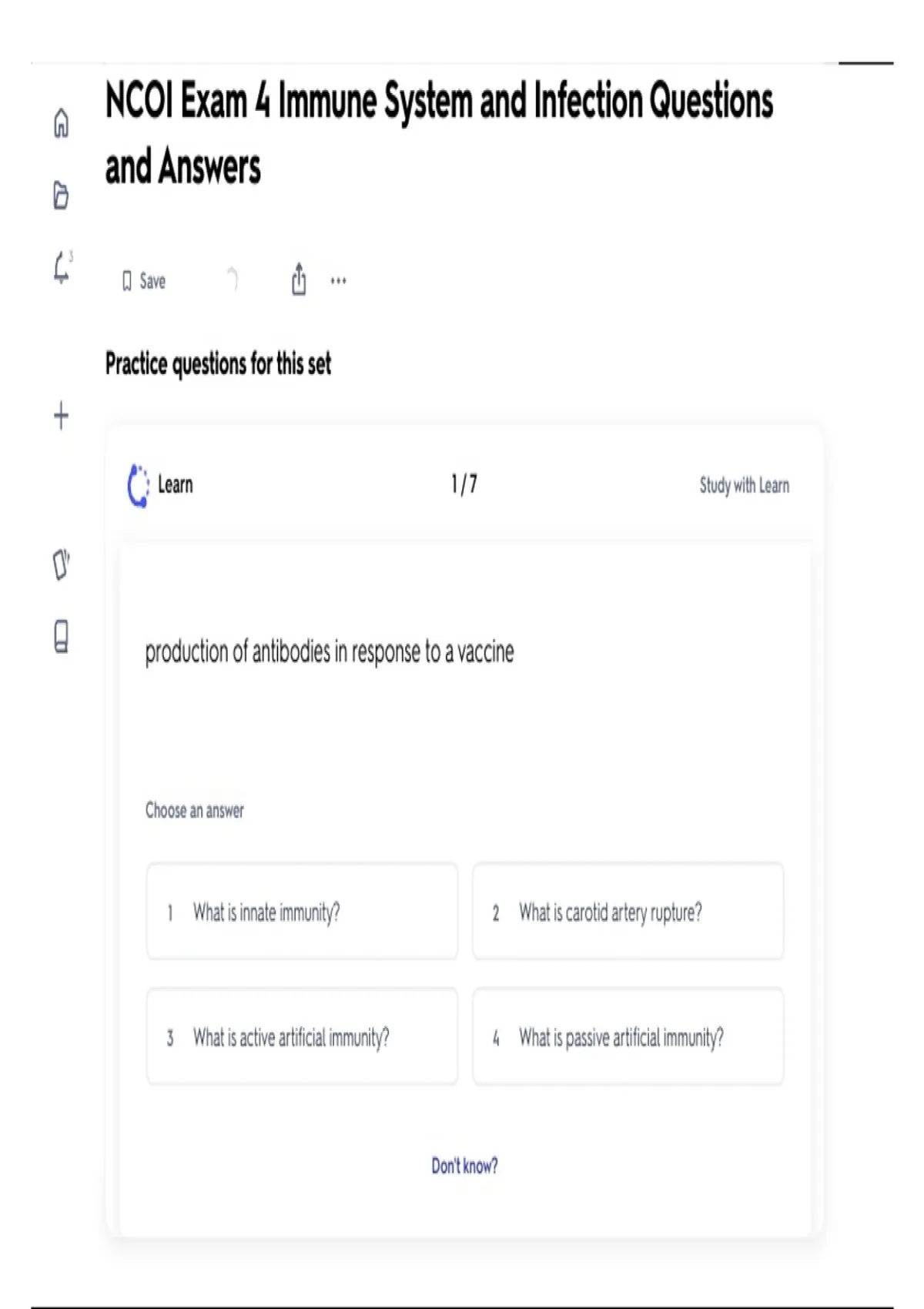This screenshot has height=1309, width=924.
Task: Open "Study with Learn" link
Action: coord(744,485)
